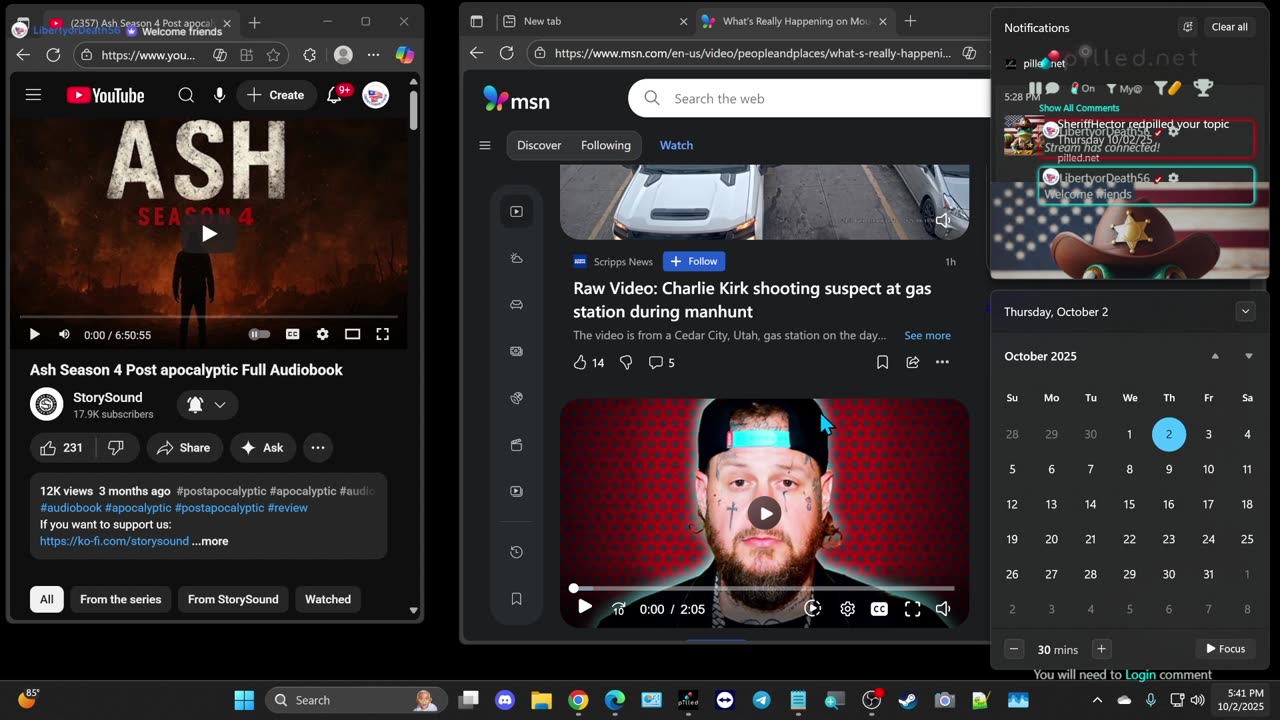
Task: Select the From the series chip
Action: [x=120, y=599]
